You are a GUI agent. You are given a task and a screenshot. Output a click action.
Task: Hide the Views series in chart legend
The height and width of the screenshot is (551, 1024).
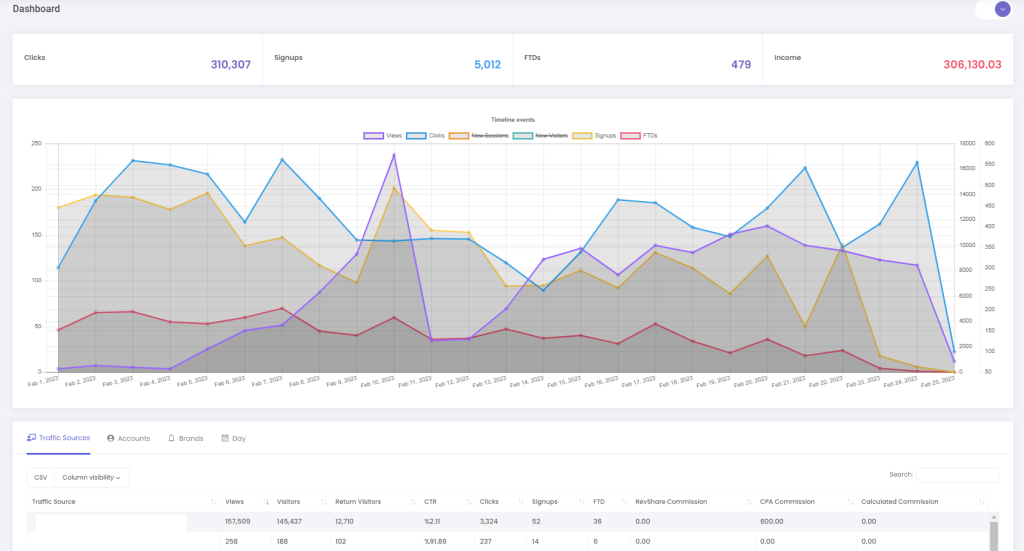point(383,136)
